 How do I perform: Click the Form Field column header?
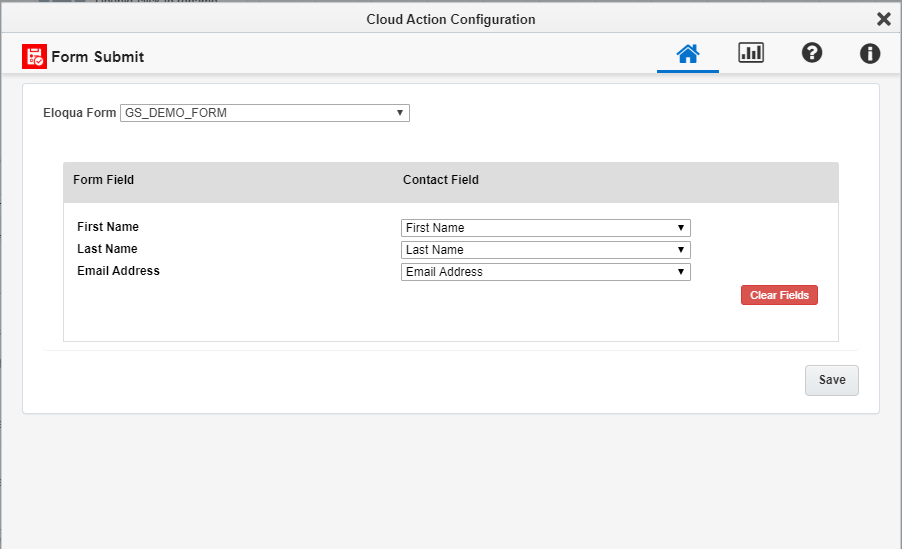(104, 180)
